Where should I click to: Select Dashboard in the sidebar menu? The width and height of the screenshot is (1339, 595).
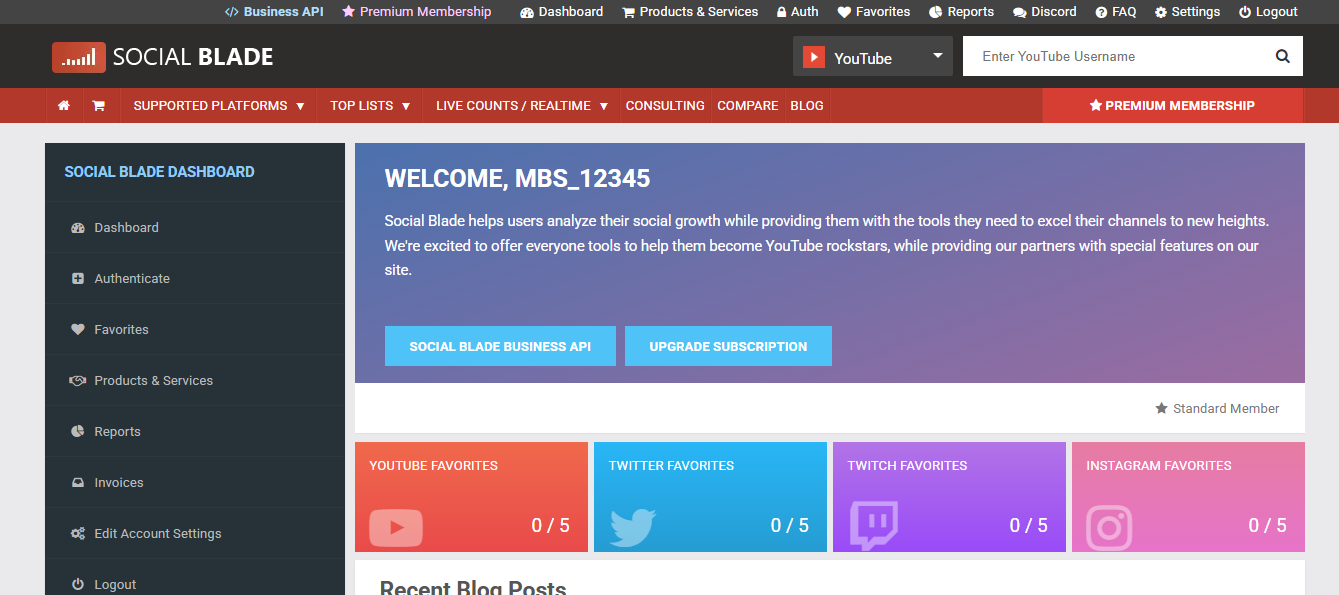pyautogui.click(x=195, y=228)
